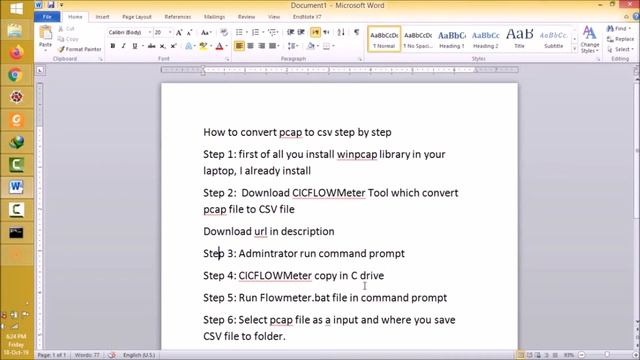Click the Replace command
Screen dimensions: 640x360
[620, 39]
